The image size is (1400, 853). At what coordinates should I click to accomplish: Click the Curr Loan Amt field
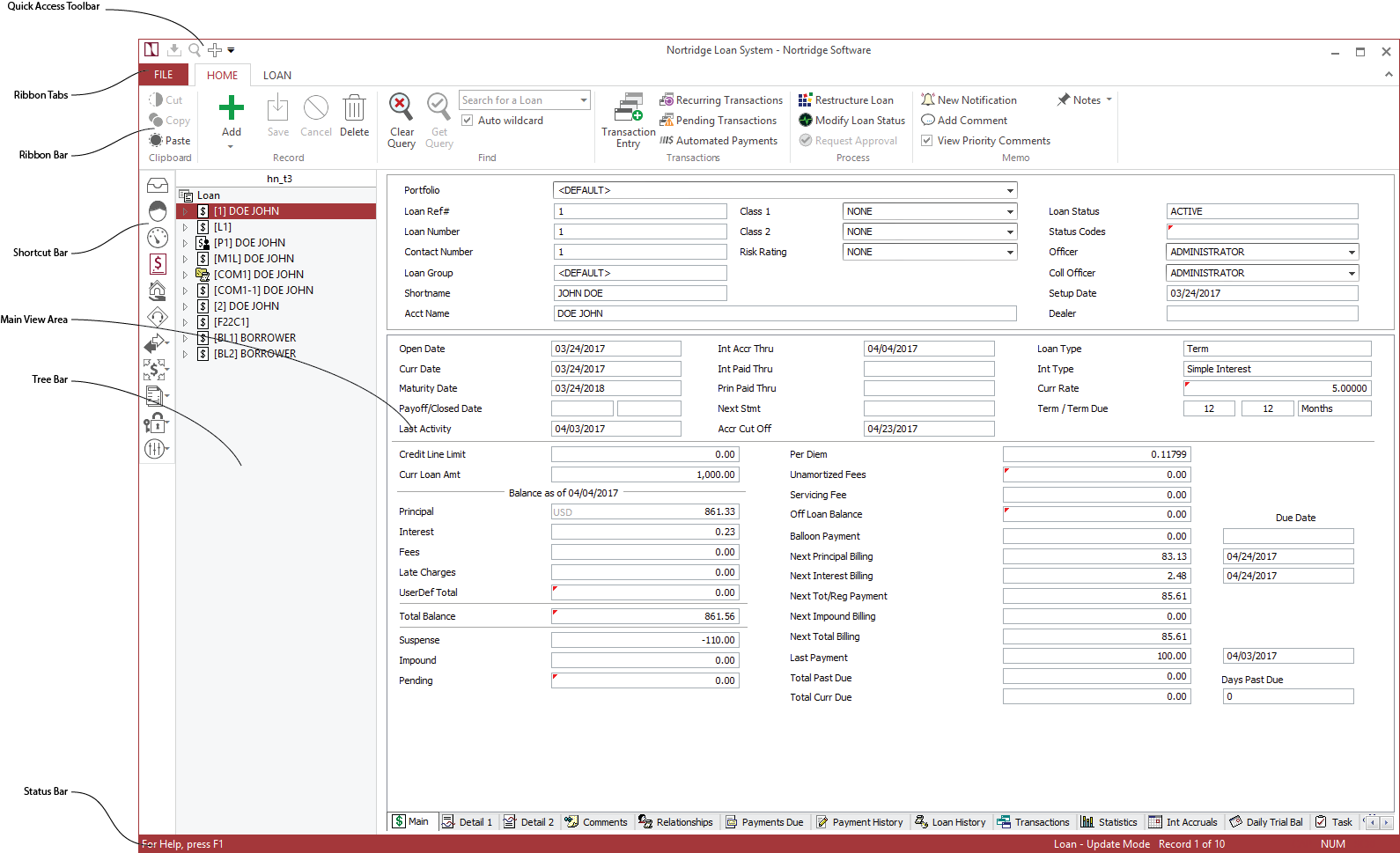tap(645, 474)
